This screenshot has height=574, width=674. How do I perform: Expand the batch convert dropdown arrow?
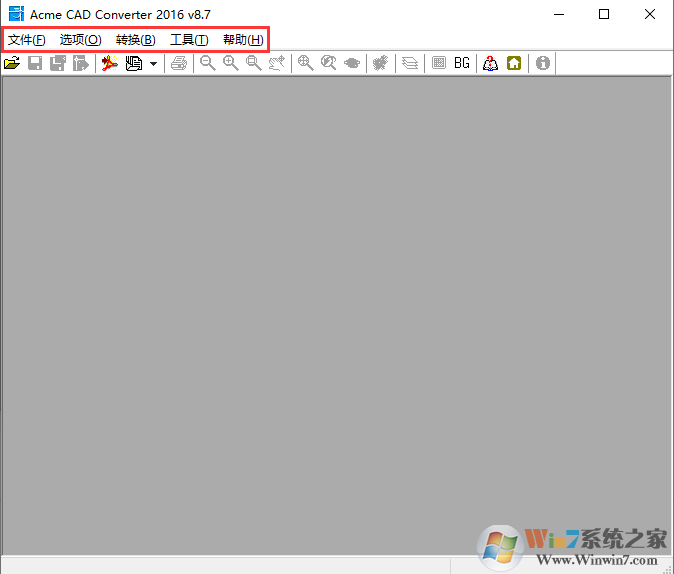153,64
